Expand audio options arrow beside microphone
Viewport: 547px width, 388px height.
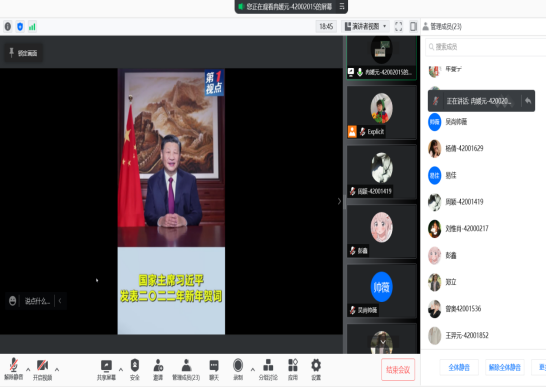click(28, 369)
